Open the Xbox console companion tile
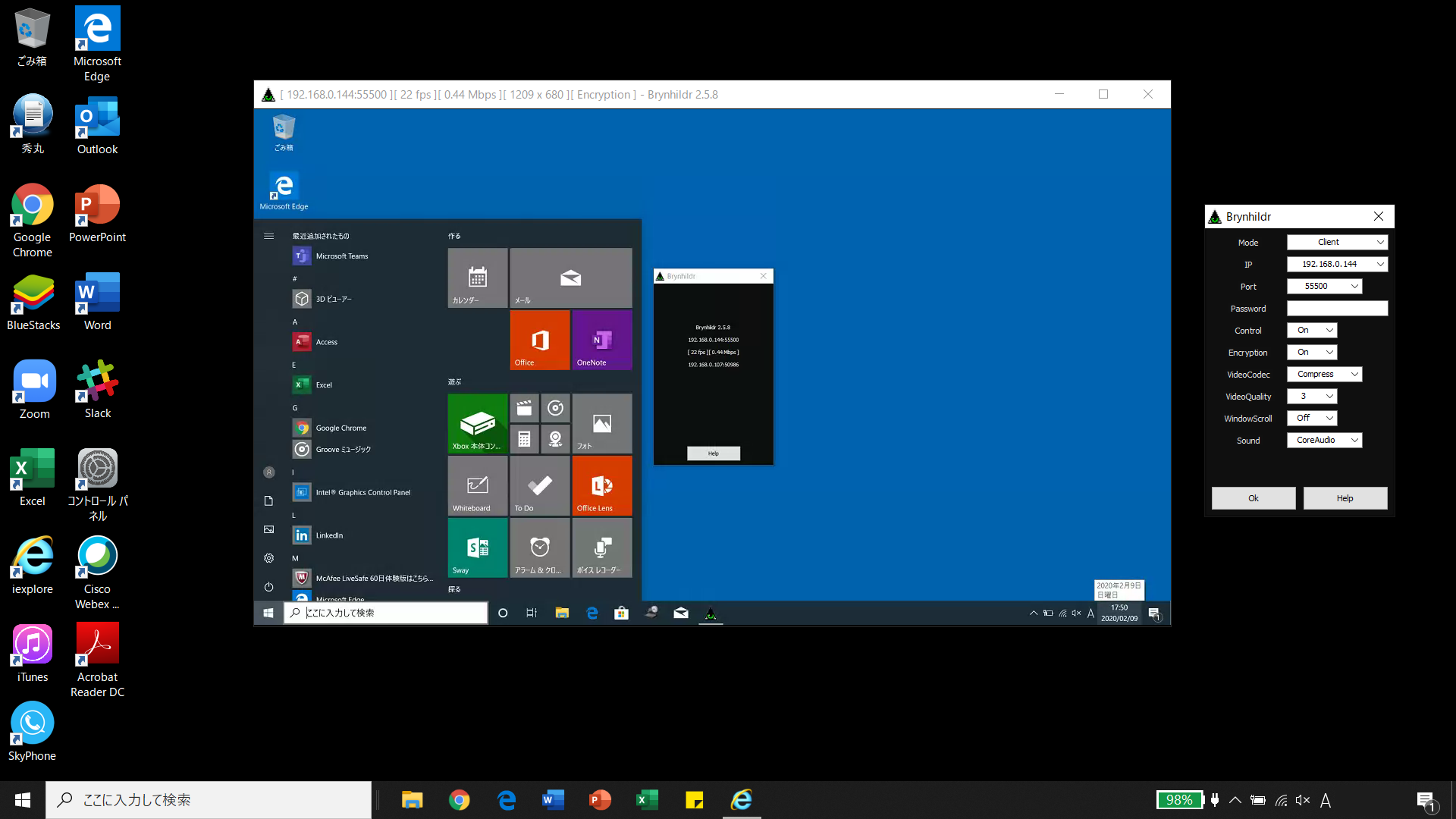The width and height of the screenshot is (1456, 819). point(478,423)
